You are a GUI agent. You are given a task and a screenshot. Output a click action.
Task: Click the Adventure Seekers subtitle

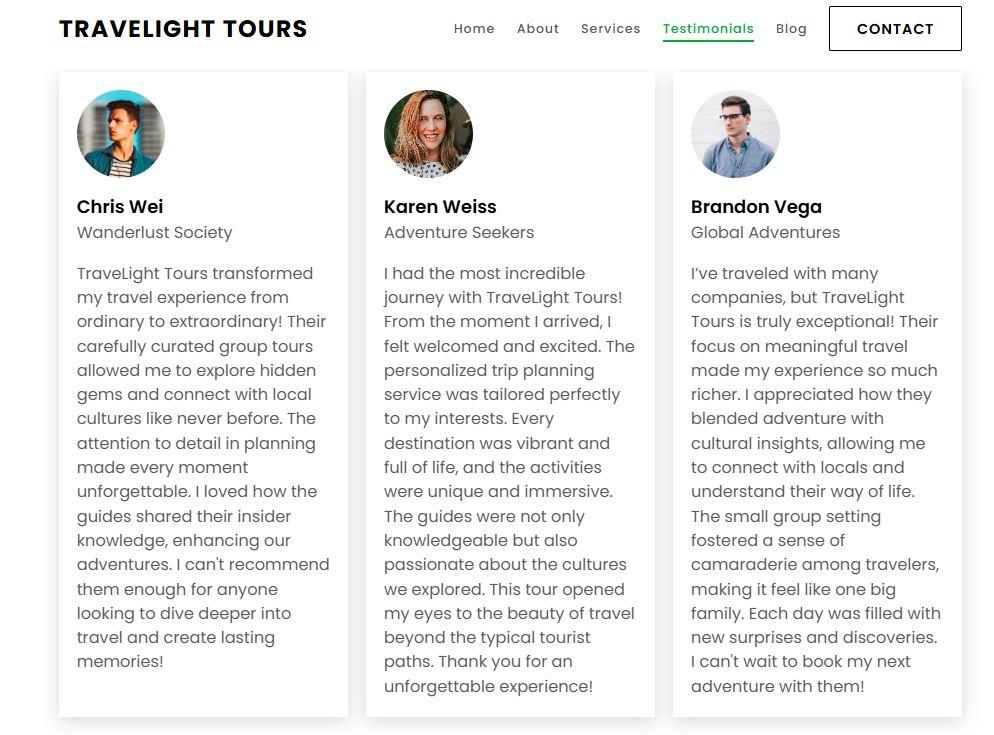(x=459, y=233)
